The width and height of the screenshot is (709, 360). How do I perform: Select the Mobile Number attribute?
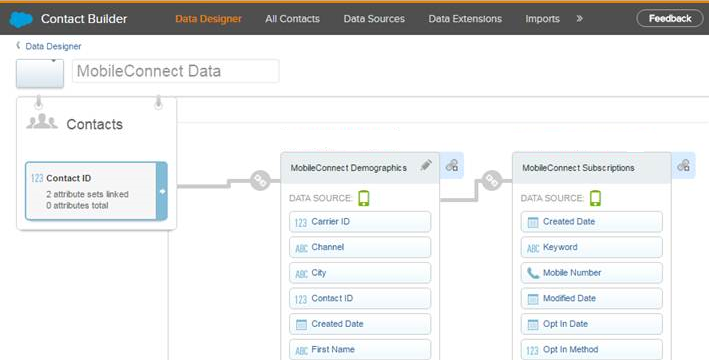click(x=591, y=273)
